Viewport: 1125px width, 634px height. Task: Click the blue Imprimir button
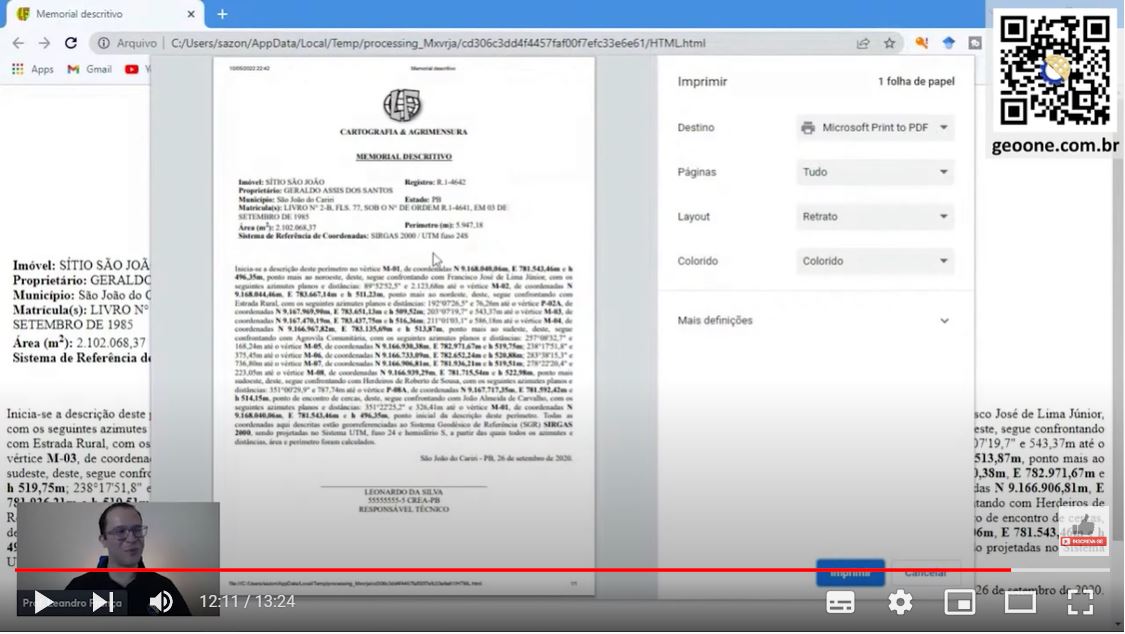click(850, 573)
